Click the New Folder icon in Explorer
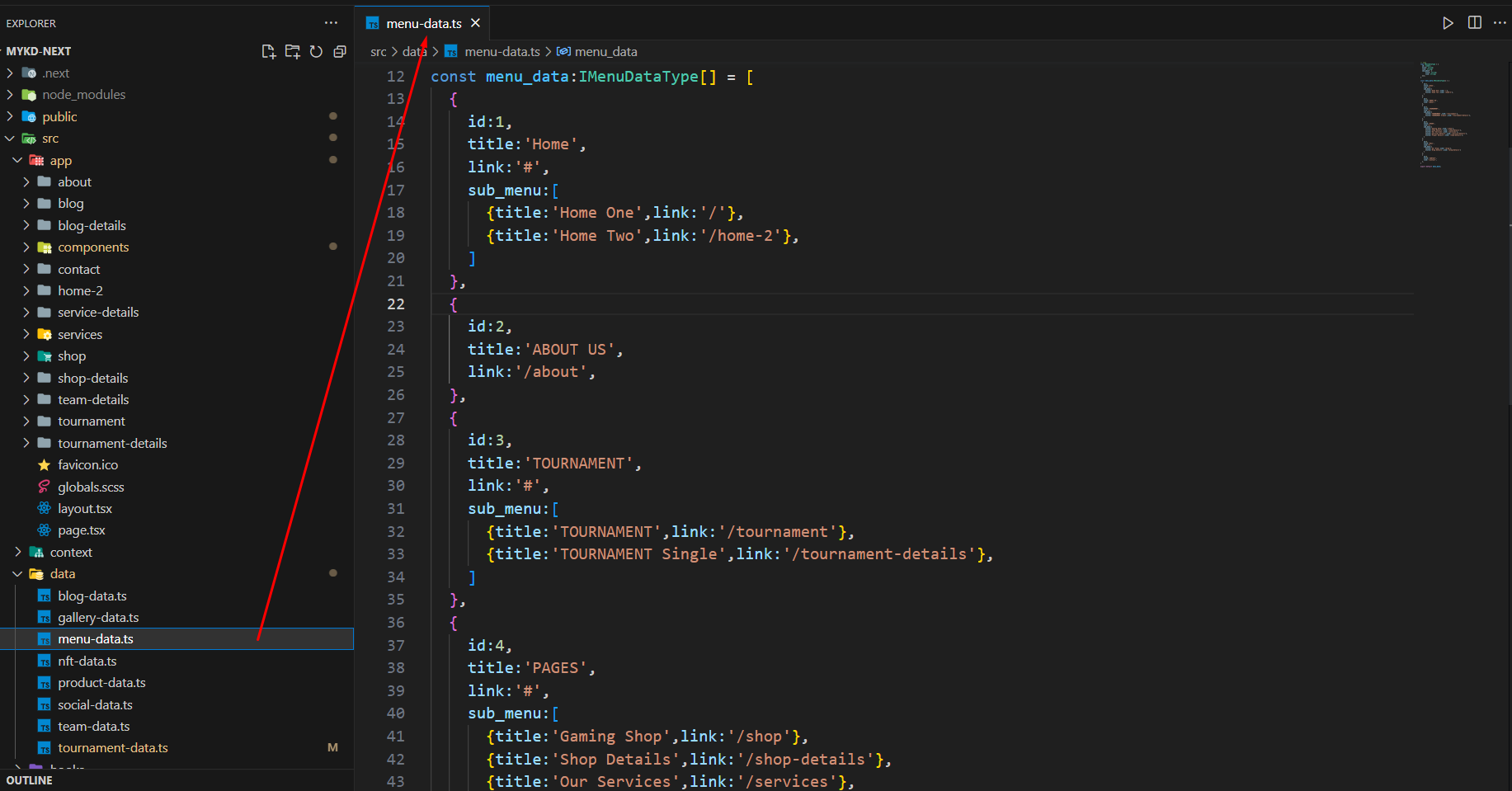Screen dimensions: 1512x791 (x=292, y=51)
